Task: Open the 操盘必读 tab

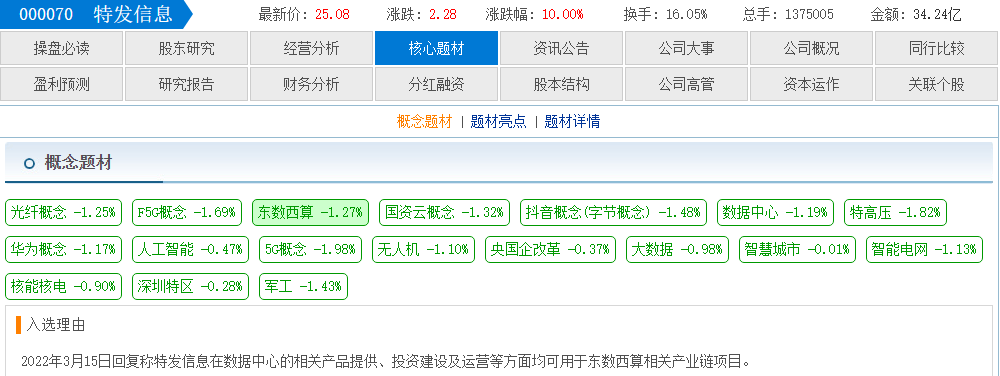Action: [x=61, y=48]
